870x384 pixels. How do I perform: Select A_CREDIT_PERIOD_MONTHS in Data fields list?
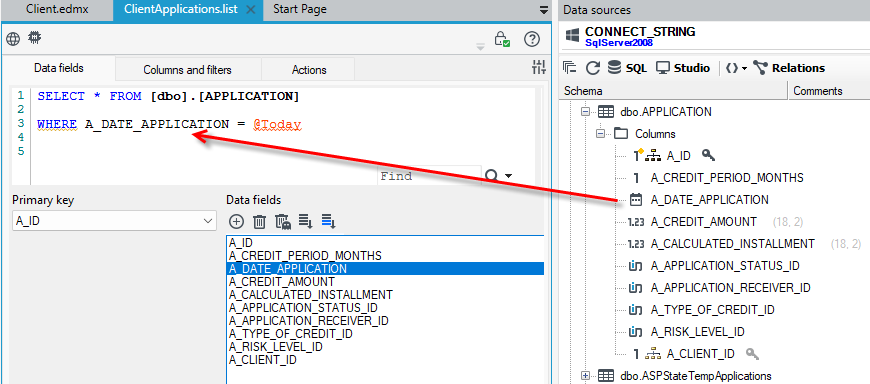click(x=385, y=255)
